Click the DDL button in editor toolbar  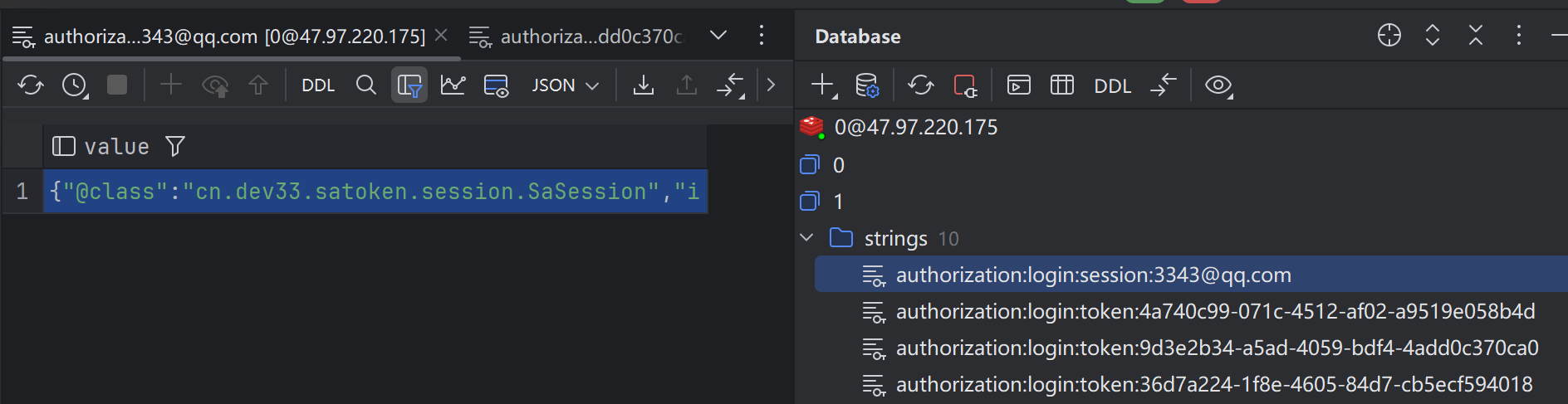(318, 85)
